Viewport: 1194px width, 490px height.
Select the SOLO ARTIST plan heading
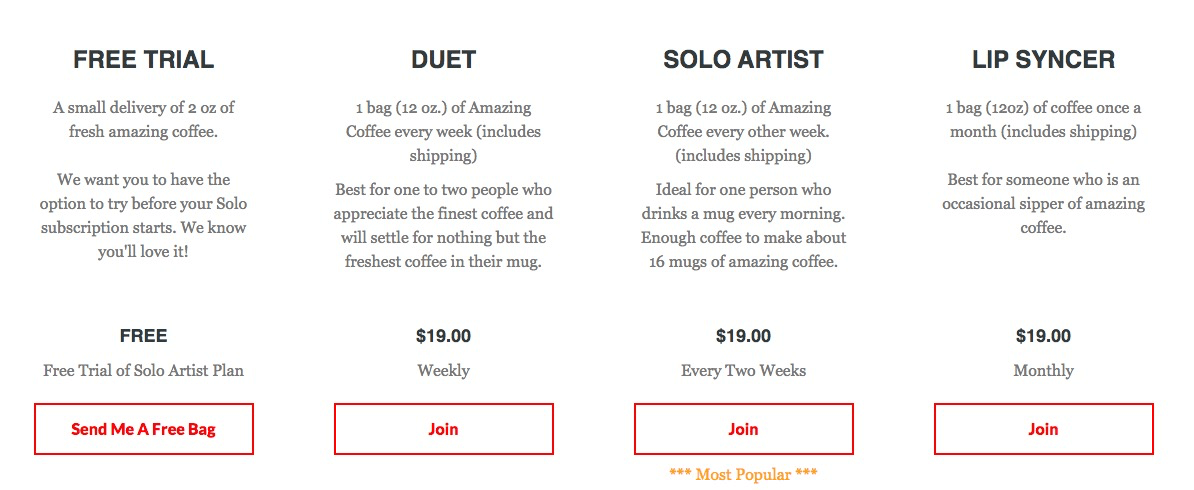[743, 59]
